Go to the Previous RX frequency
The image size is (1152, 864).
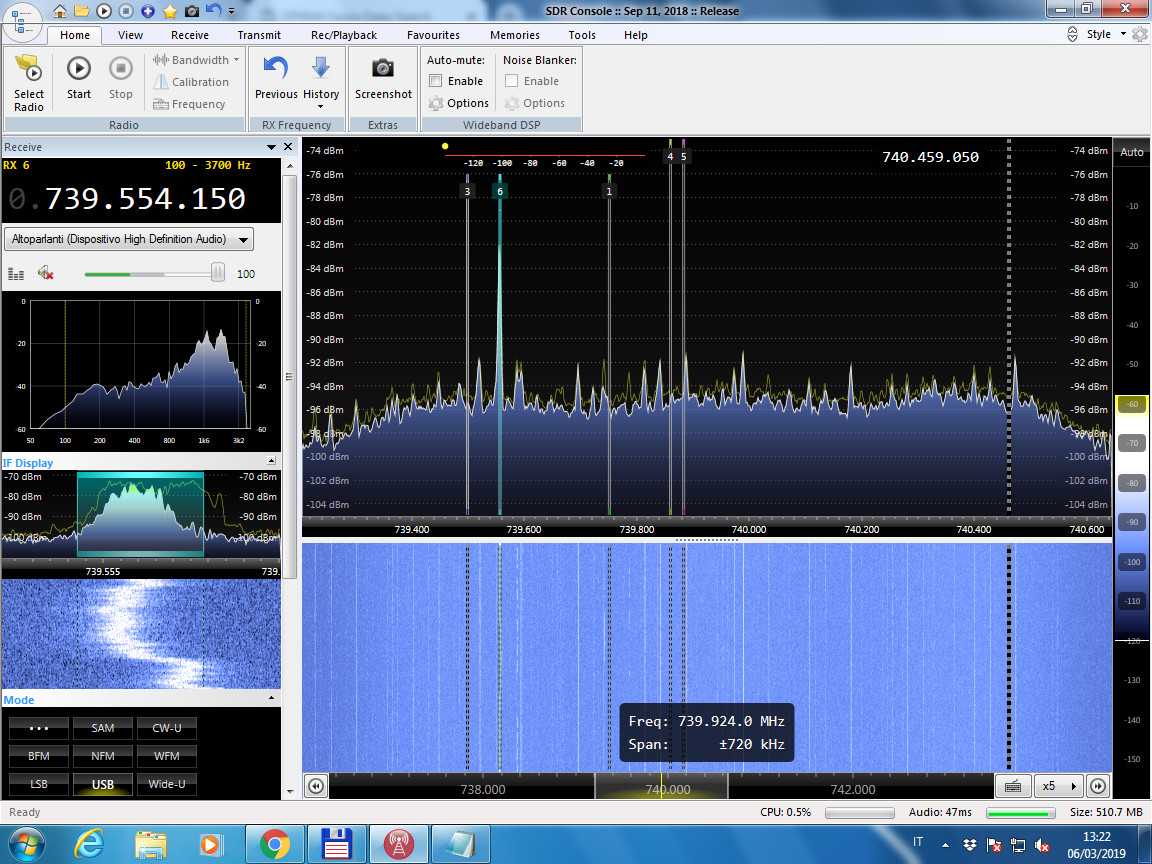[276, 77]
